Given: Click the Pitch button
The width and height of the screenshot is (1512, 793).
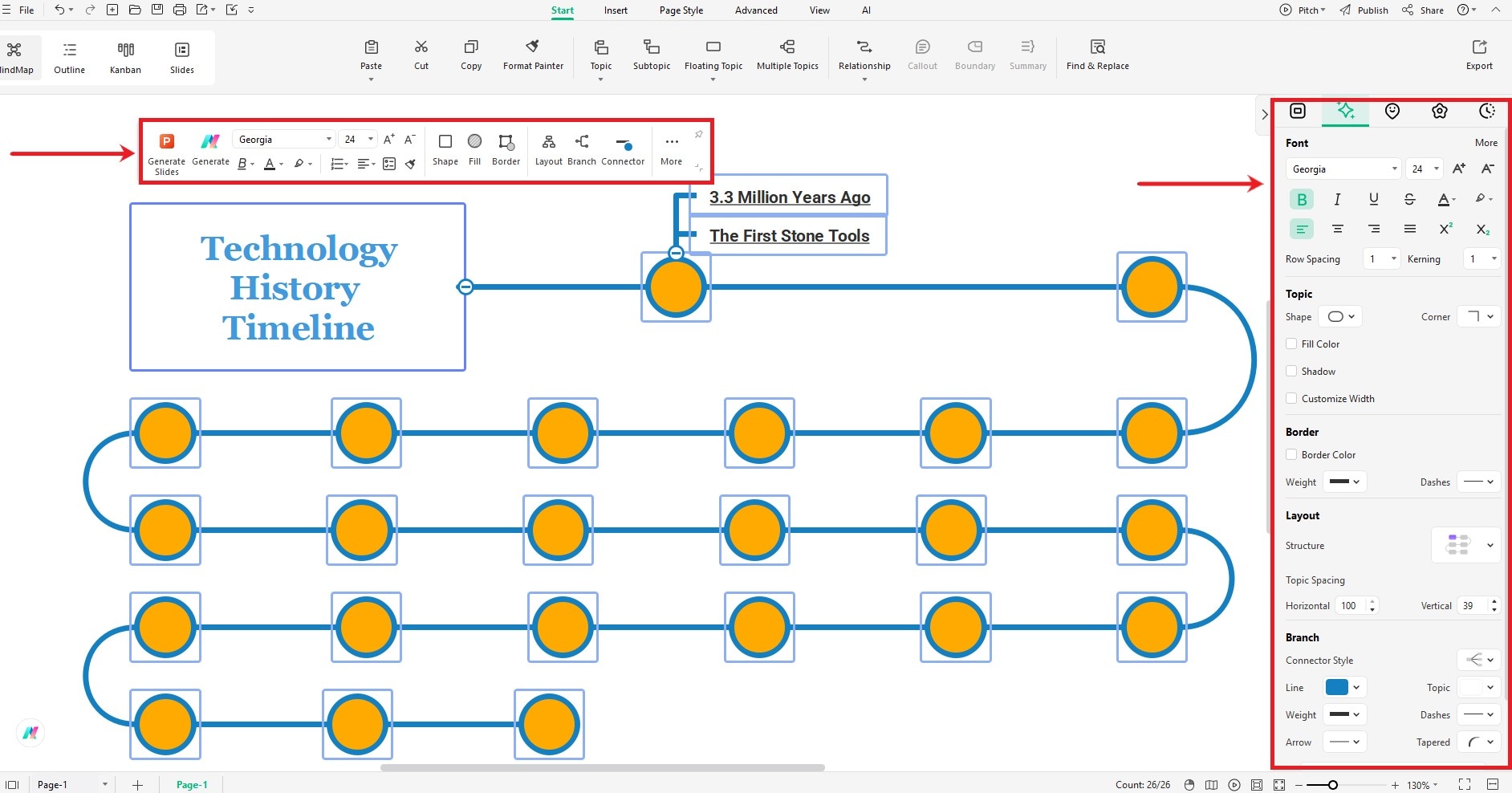Looking at the screenshot, I should point(1303,10).
